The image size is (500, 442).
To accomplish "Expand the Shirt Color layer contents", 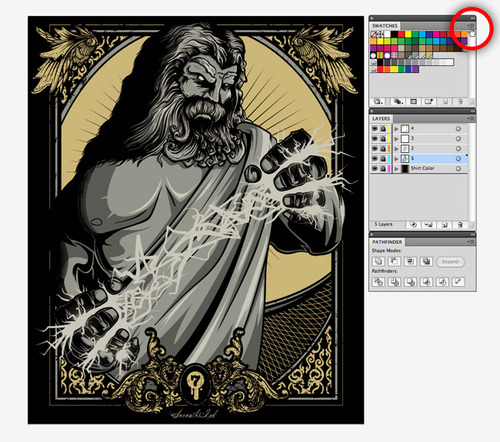I will [396, 169].
